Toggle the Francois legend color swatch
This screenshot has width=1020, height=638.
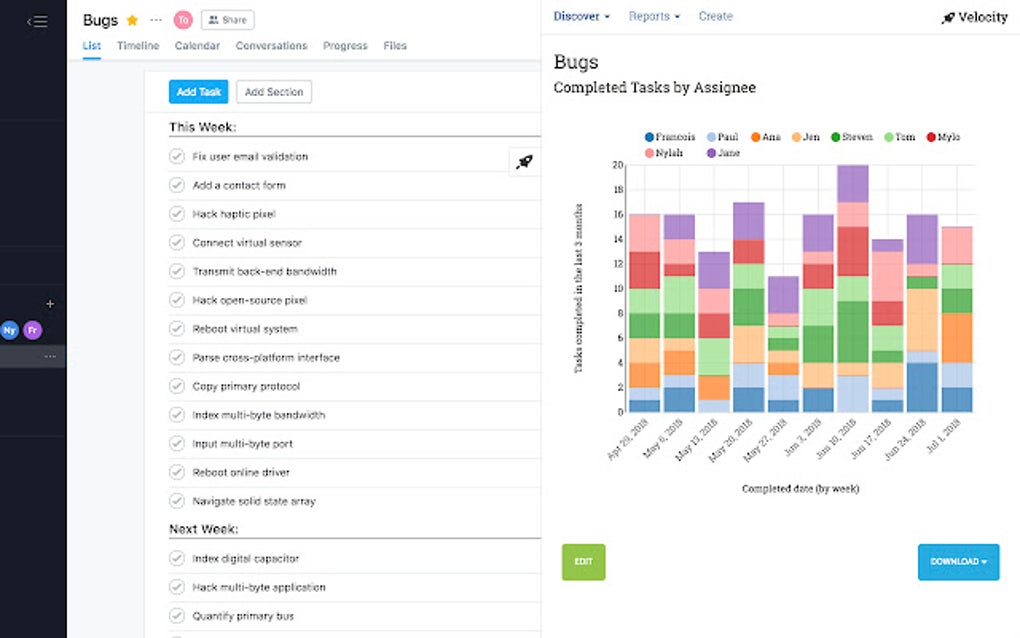[650, 137]
